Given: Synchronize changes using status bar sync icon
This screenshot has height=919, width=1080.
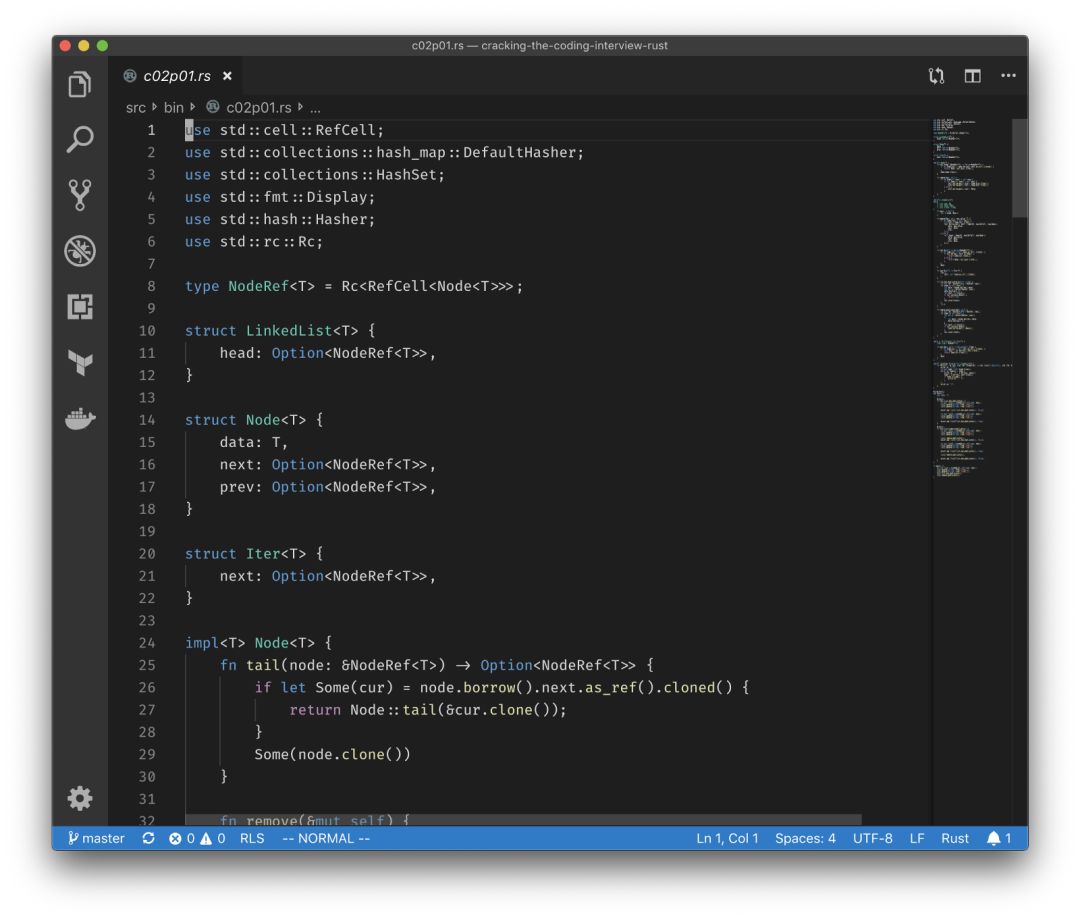Looking at the screenshot, I should [x=149, y=838].
